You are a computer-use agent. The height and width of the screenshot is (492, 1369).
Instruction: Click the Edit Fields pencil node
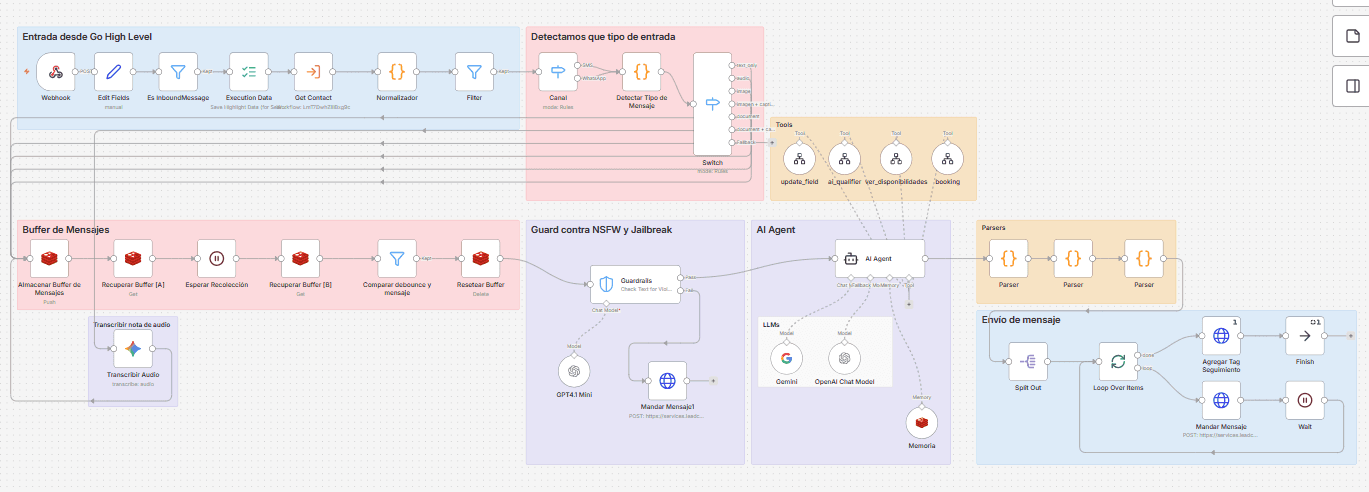click(113, 72)
